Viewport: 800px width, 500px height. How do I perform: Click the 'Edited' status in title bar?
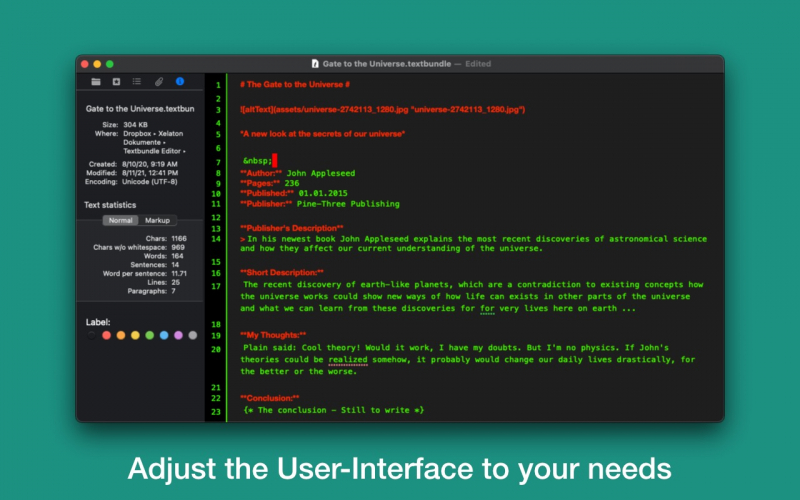coord(478,64)
